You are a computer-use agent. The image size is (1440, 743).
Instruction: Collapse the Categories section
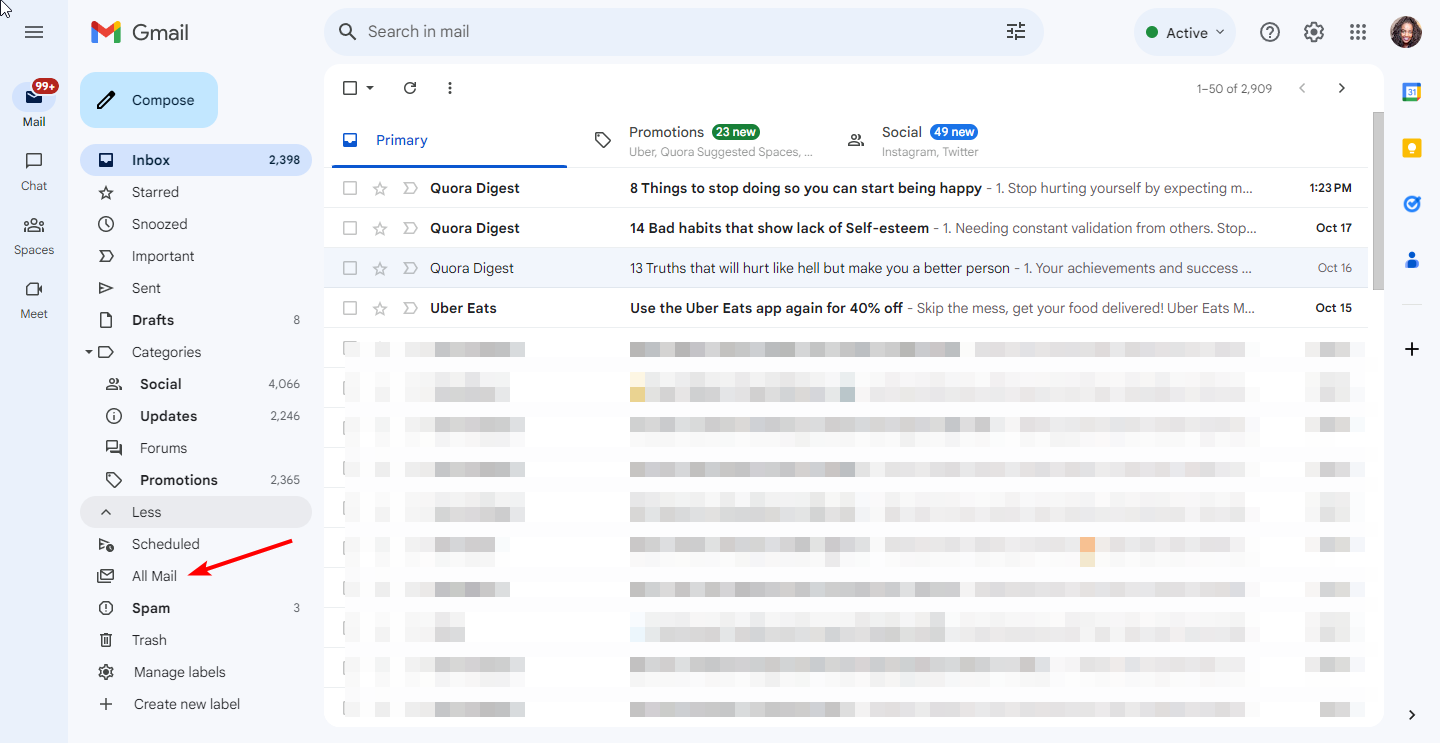(90, 351)
